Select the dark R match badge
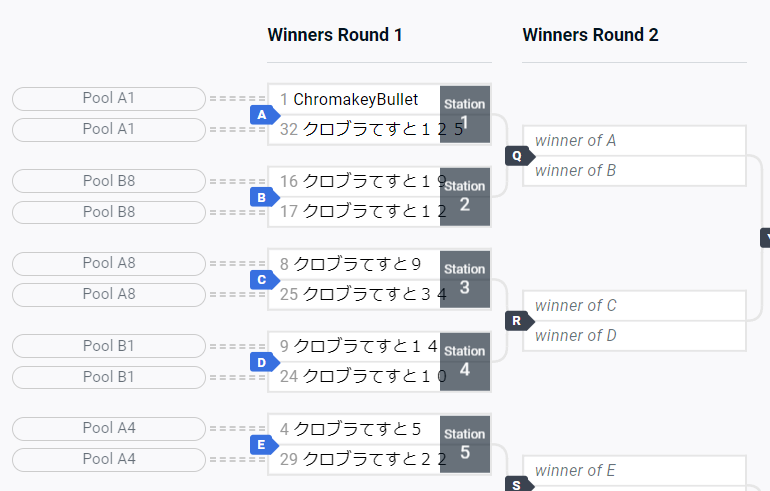The image size is (770, 491). point(519,321)
